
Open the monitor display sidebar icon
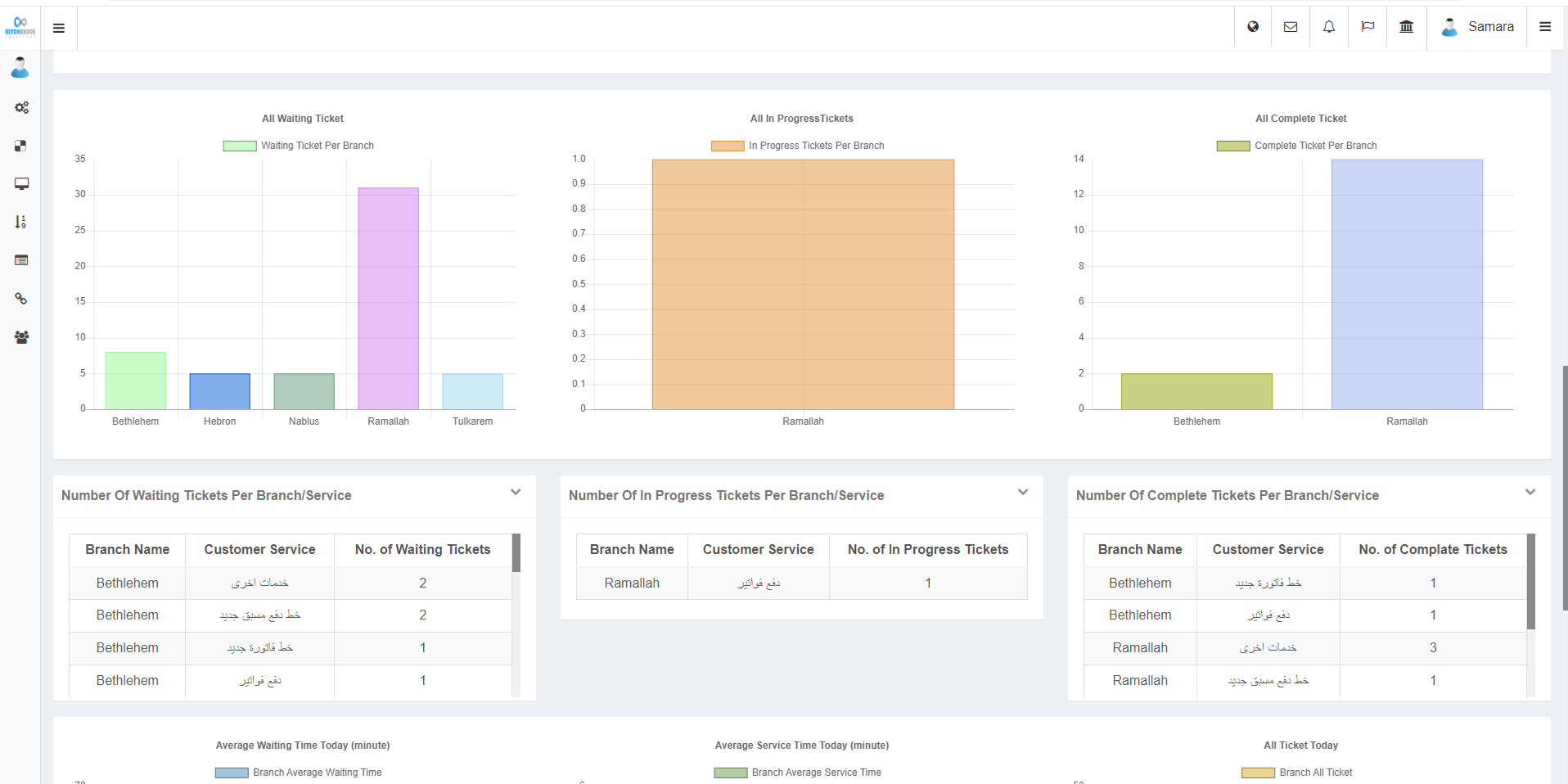click(x=21, y=183)
